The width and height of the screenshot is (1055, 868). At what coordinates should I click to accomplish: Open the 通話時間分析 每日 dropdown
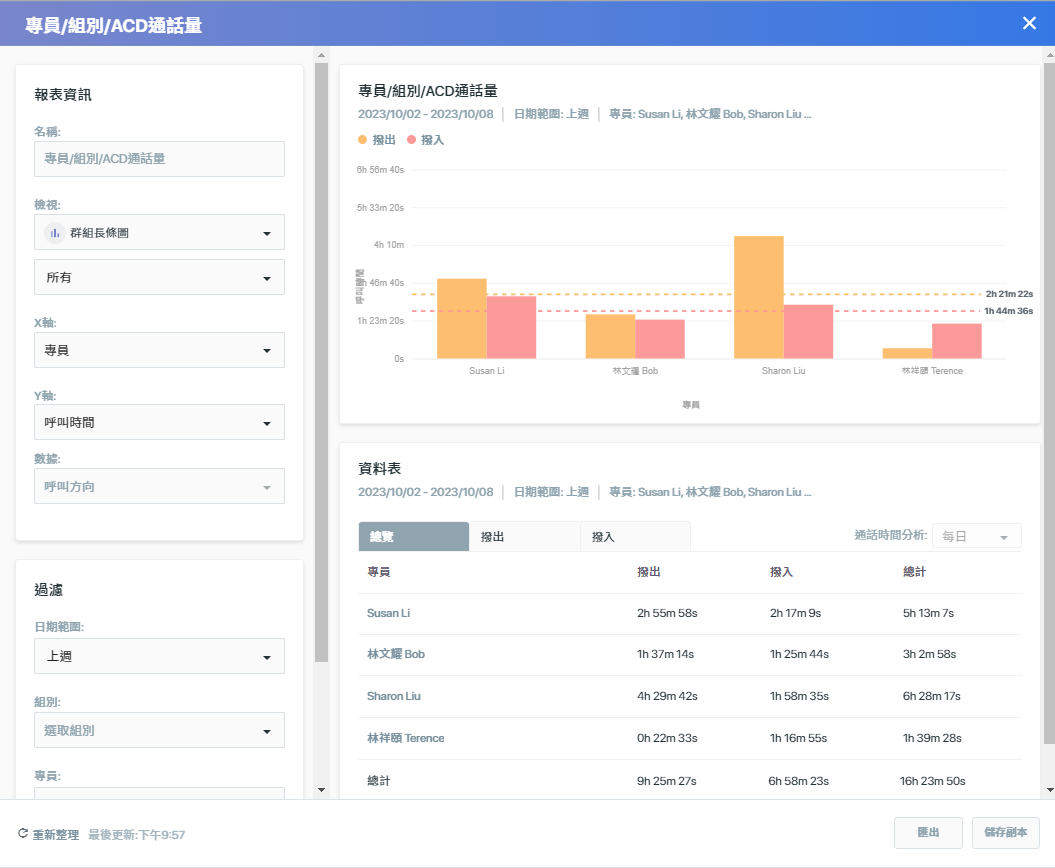pos(976,536)
